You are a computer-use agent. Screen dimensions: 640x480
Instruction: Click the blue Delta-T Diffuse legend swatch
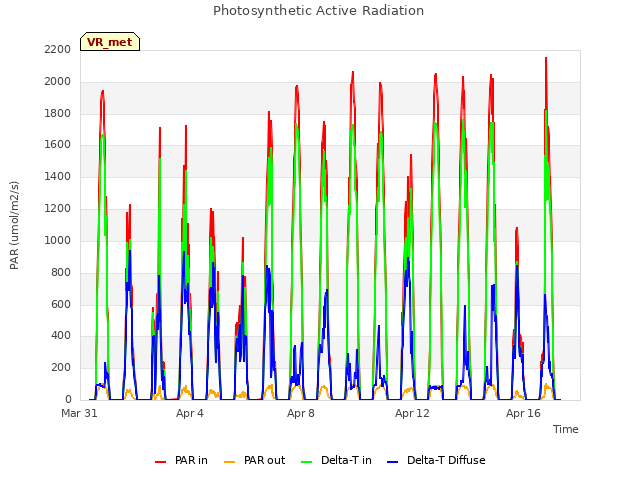point(392,462)
